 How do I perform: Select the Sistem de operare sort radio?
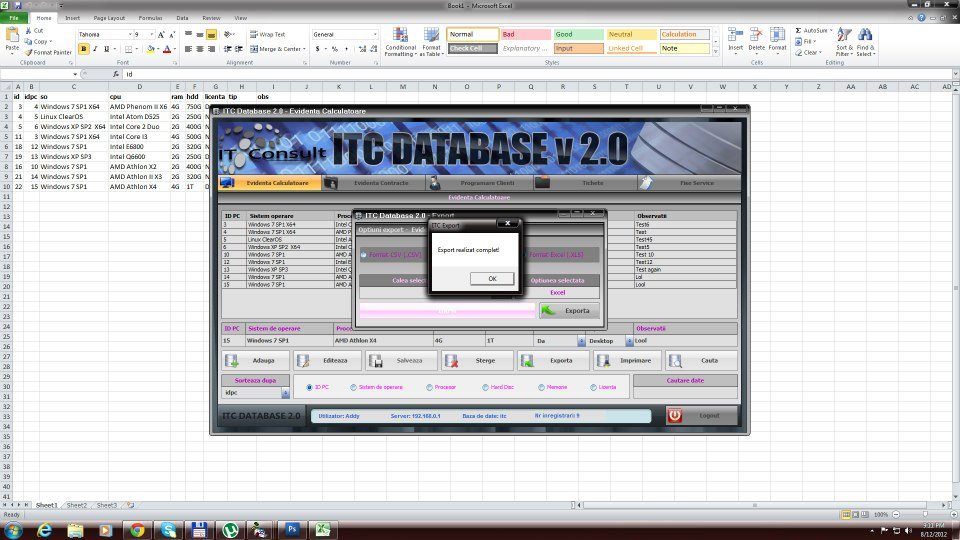click(353, 387)
